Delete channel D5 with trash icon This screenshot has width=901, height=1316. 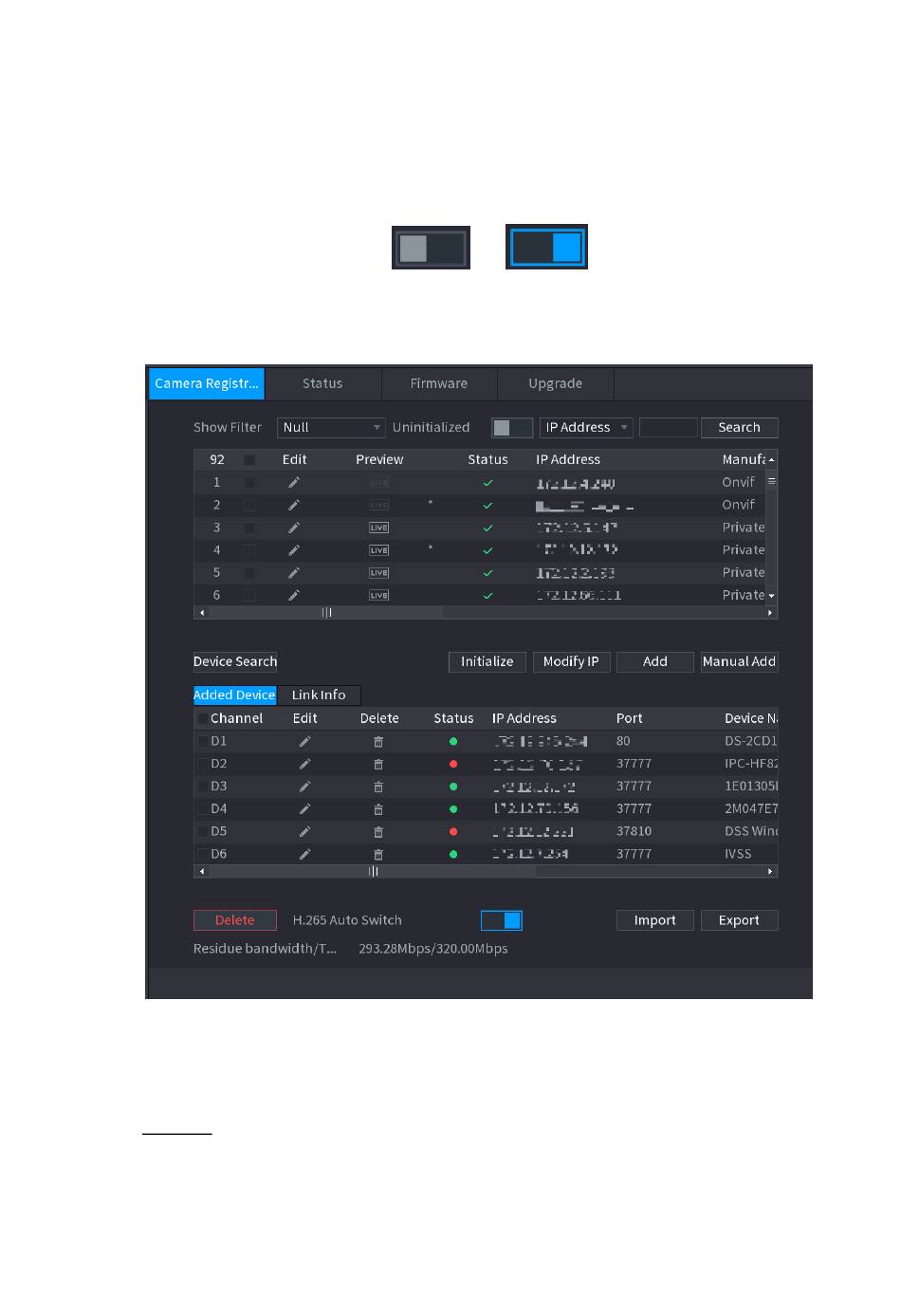pyautogui.click(x=378, y=831)
